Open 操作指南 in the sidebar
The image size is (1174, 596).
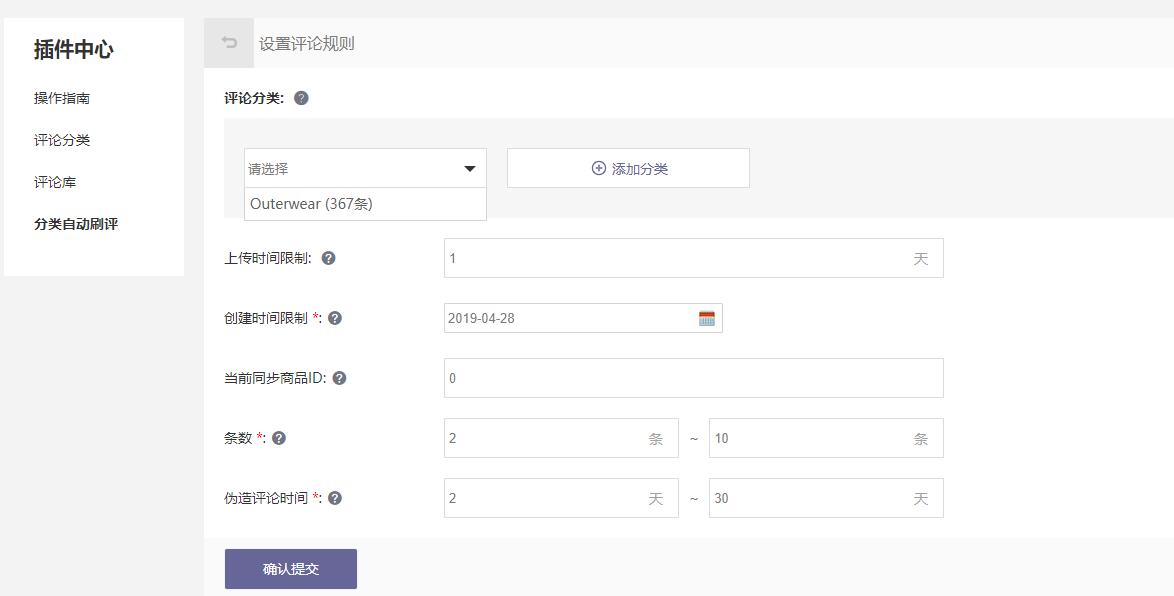coord(62,98)
